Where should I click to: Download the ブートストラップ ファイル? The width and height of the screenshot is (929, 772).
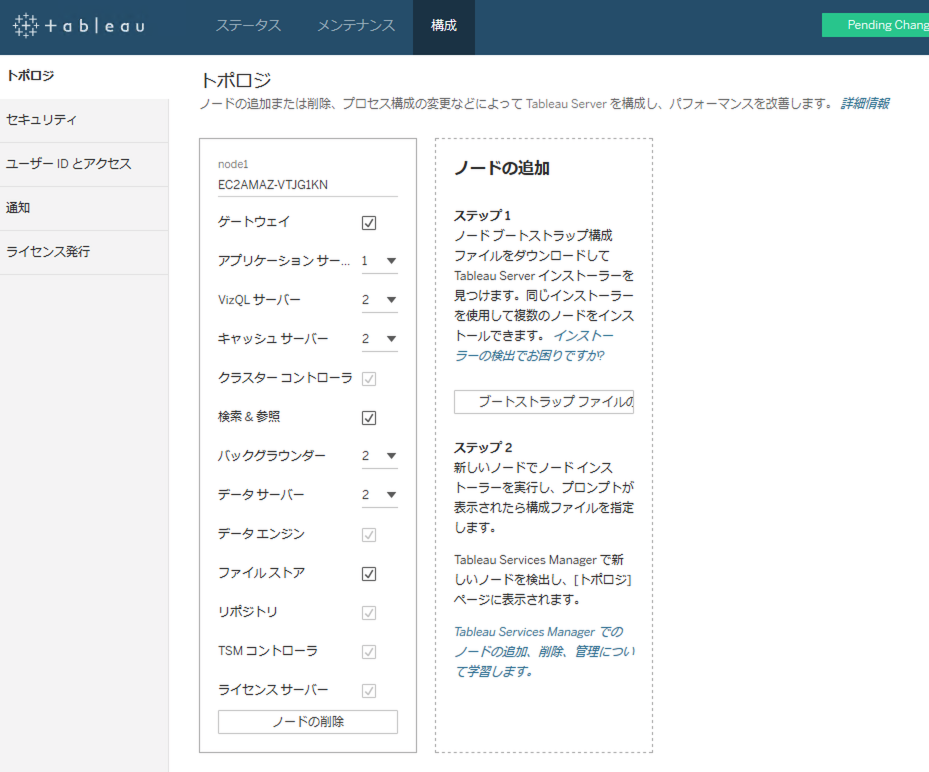(543, 402)
